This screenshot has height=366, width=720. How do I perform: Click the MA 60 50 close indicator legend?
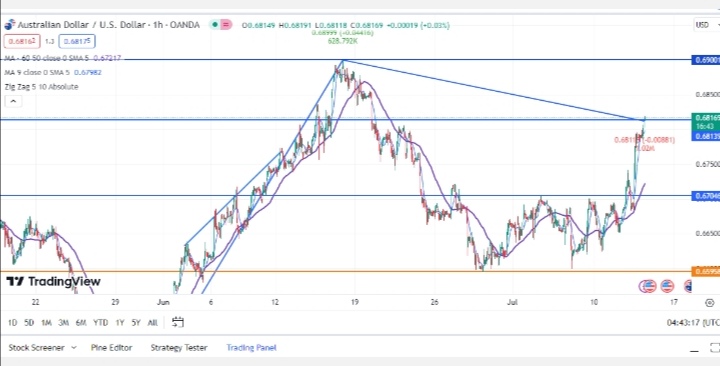point(63,58)
